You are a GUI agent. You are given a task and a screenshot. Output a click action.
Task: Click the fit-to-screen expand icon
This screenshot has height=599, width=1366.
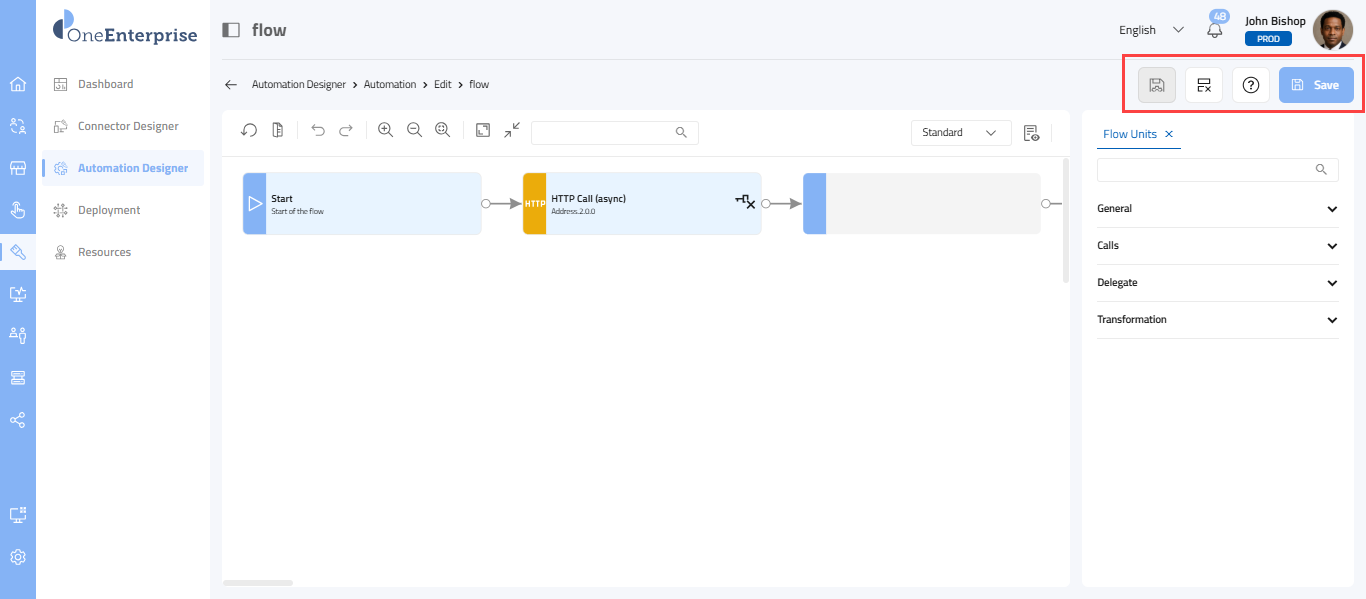point(483,131)
